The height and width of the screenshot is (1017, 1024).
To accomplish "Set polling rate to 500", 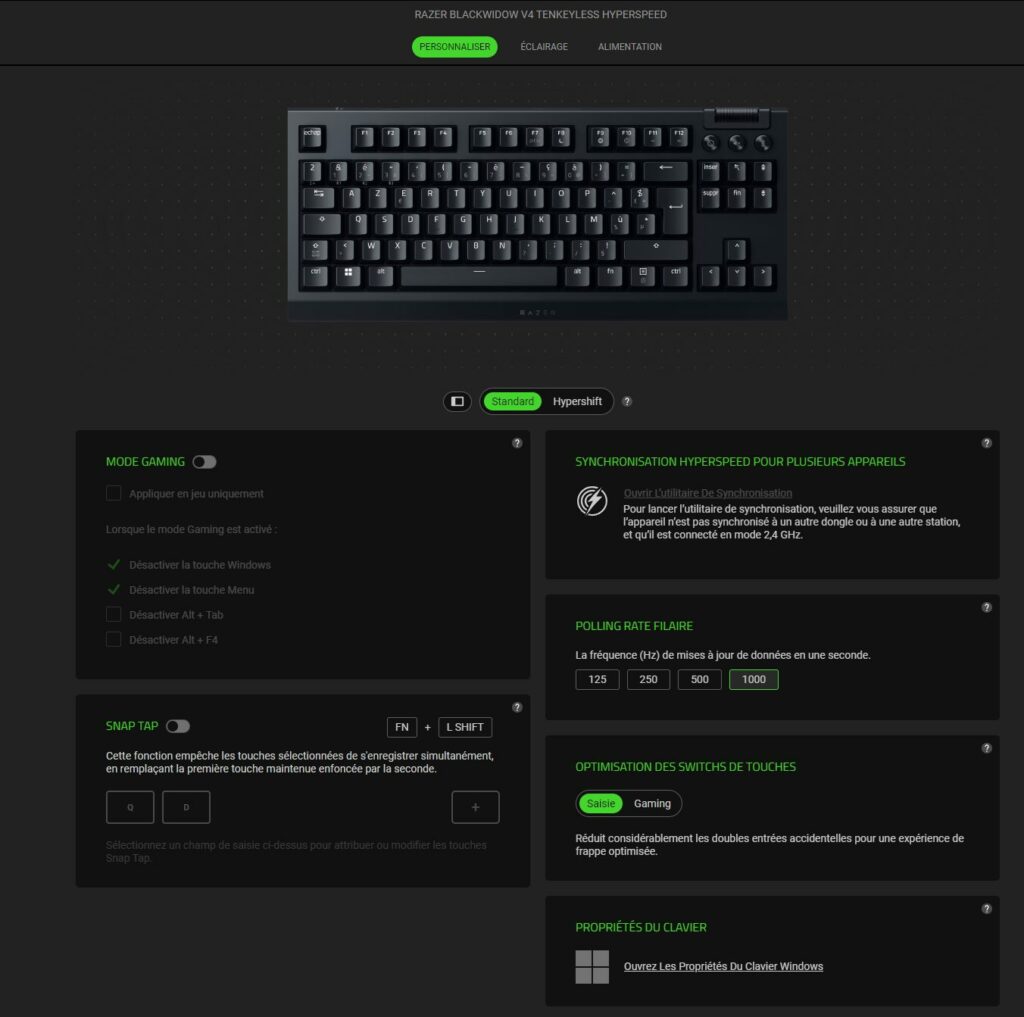I will (699, 679).
